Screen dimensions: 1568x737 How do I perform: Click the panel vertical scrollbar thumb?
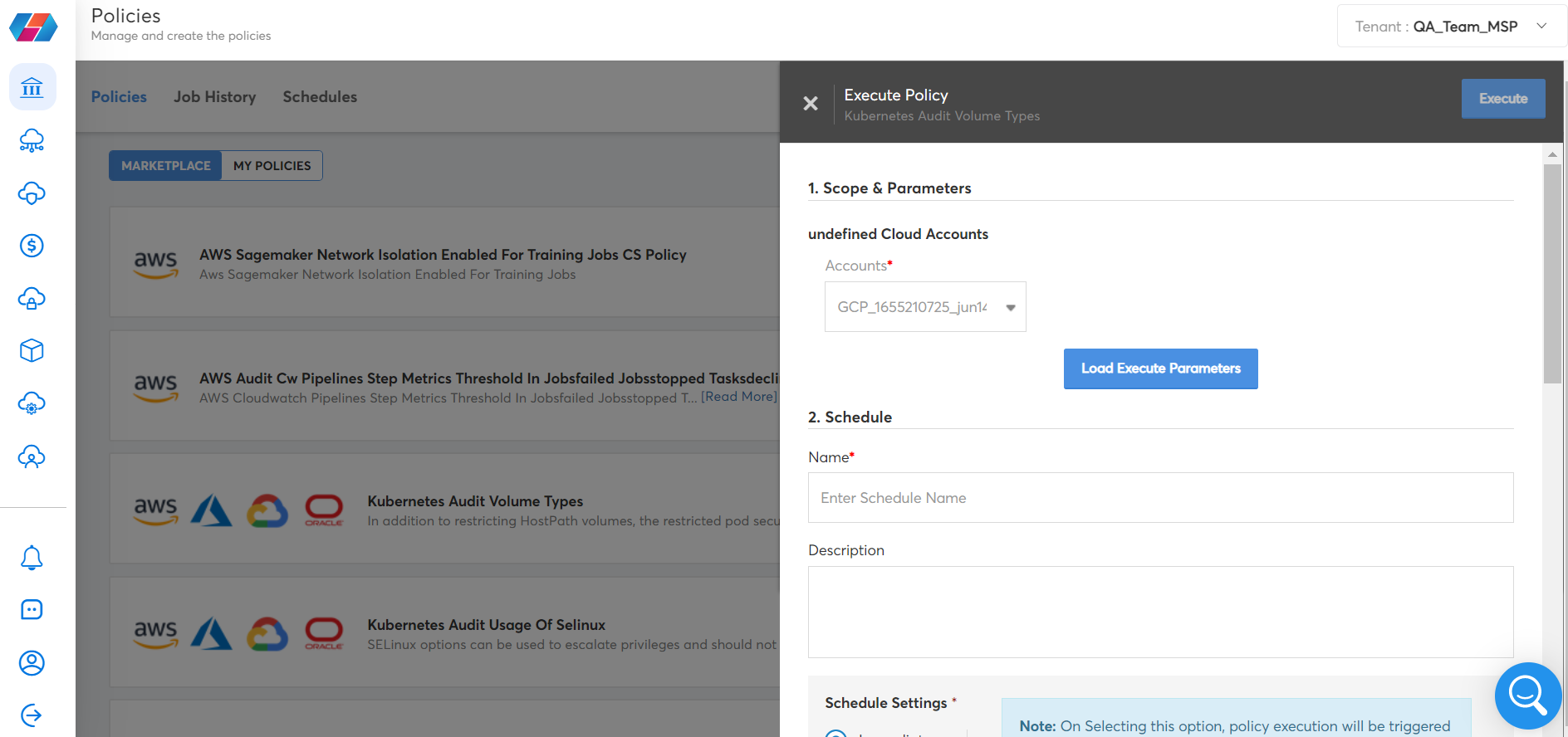(1552, 274)
